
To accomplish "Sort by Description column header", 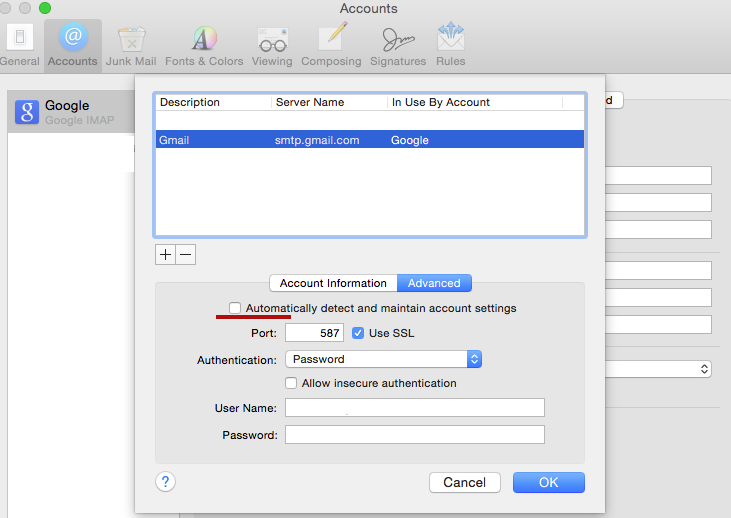I will click(214, 102).
